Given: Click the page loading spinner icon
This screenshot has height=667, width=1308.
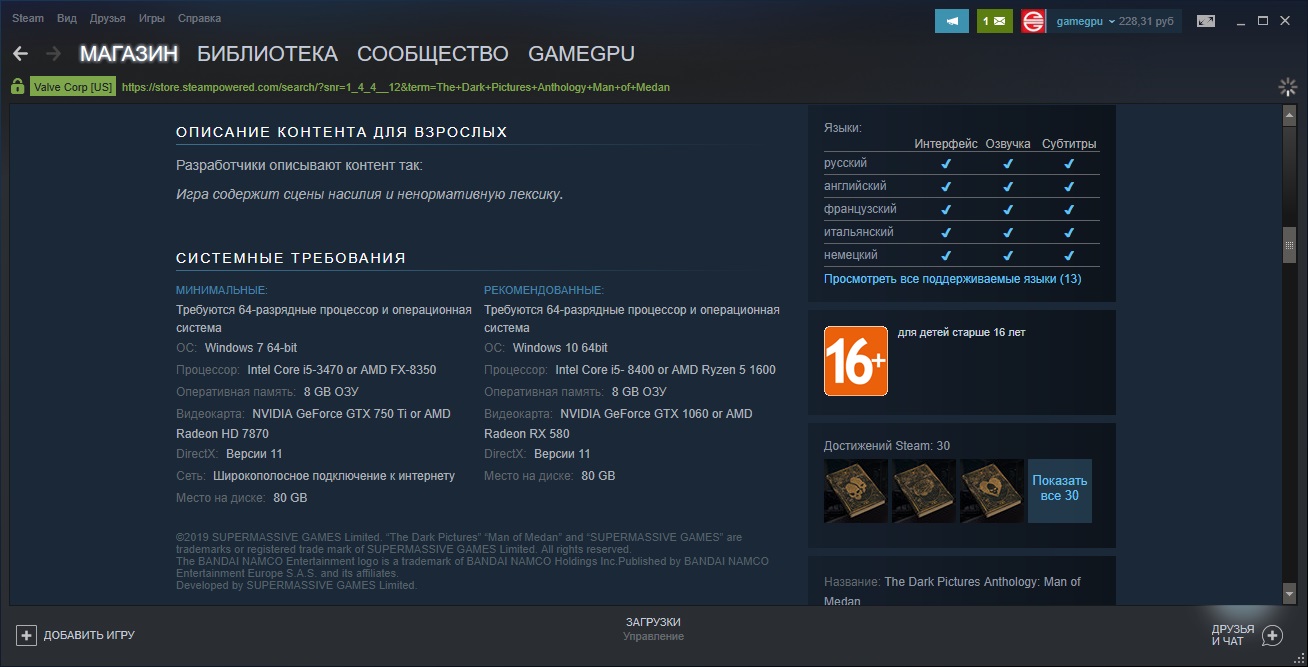Looking at the screenshot, I should [x=1288, y=87].
